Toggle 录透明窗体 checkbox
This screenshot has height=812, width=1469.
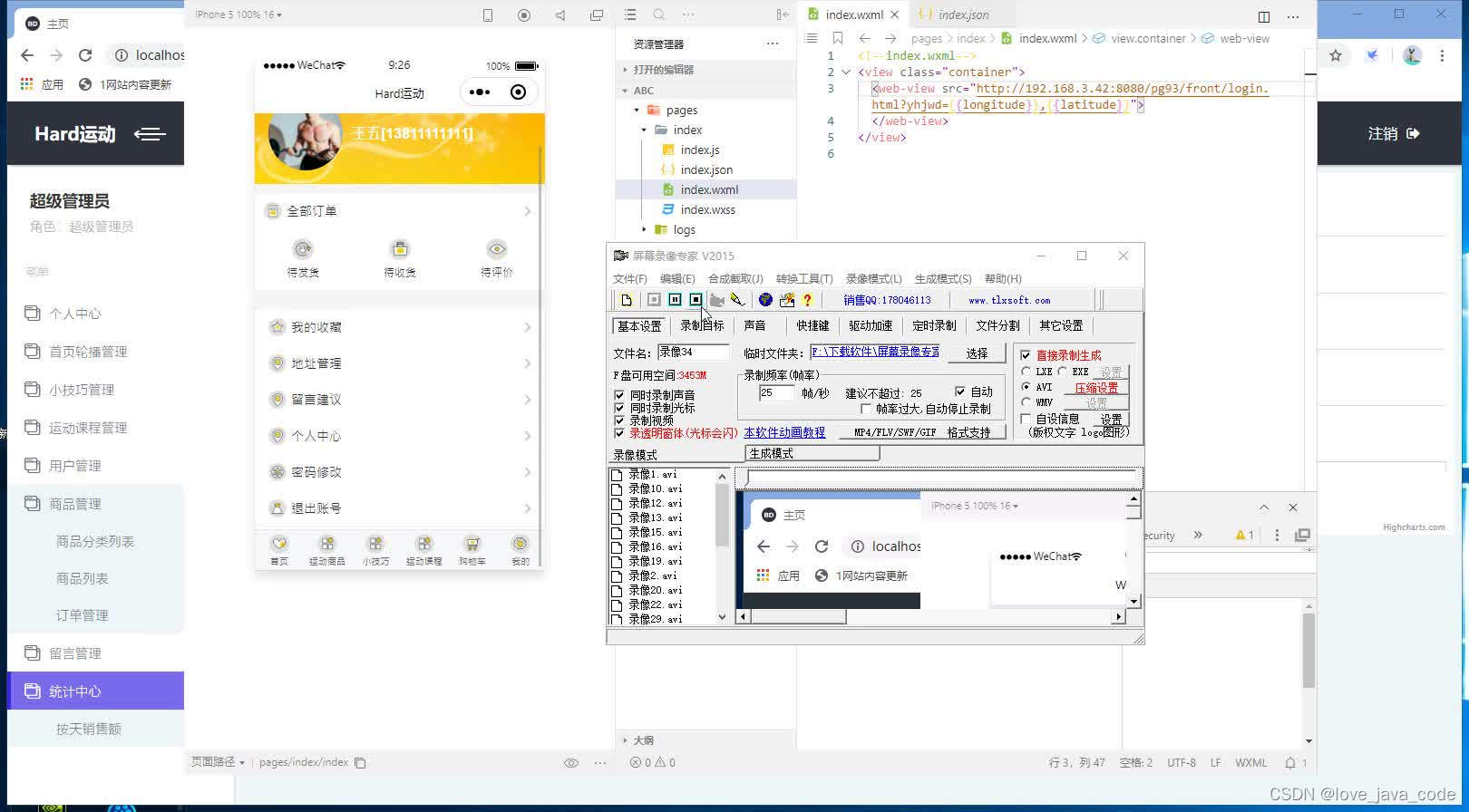click(619, 433)
